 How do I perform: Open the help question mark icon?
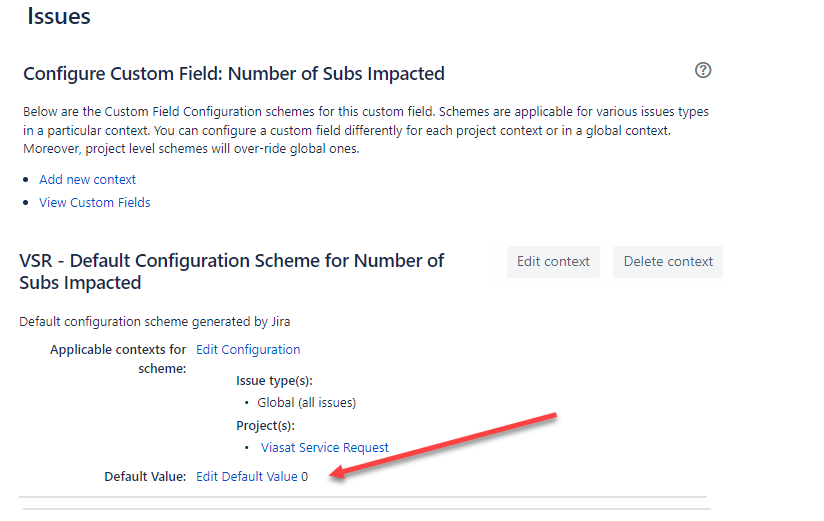pos(703,70)
